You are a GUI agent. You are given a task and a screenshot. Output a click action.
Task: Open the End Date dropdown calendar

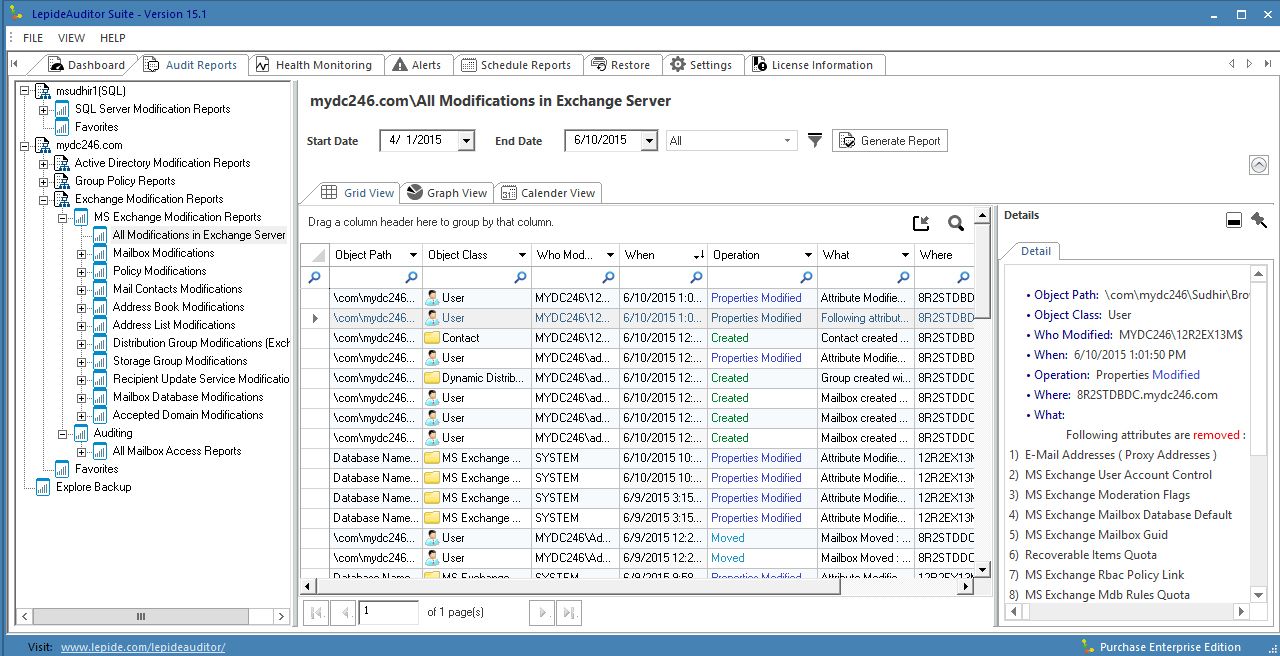tap(649, 141)
